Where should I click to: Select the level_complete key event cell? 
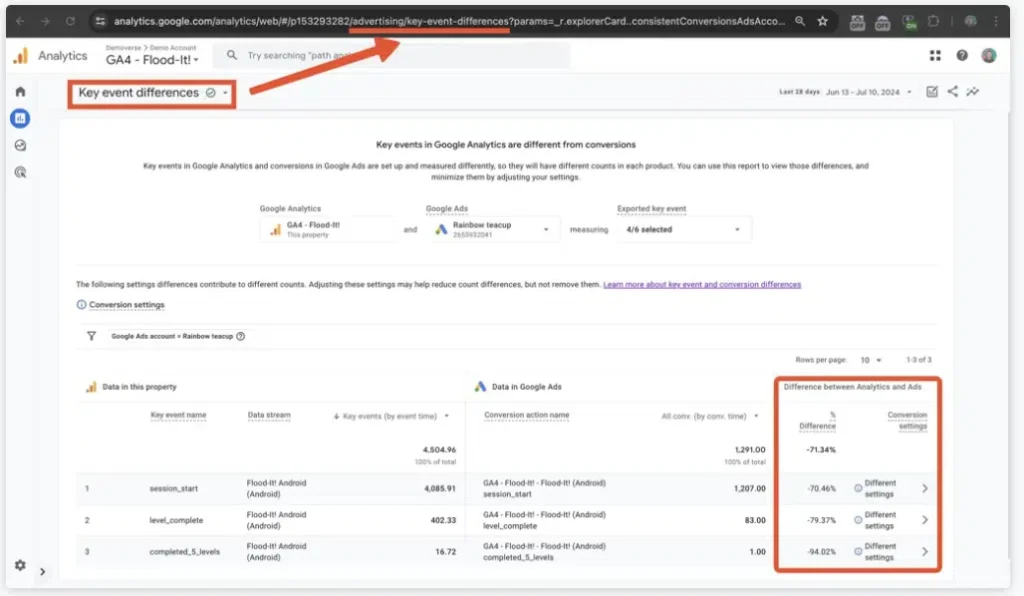click(x=176, y=520)
